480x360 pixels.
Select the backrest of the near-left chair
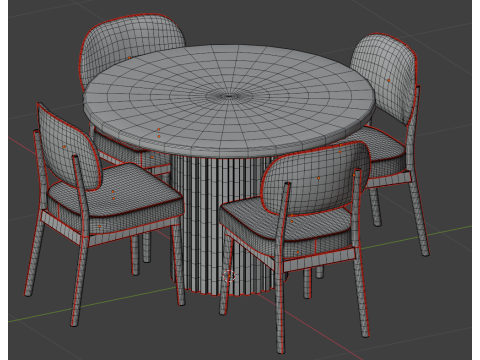[x=68, y=147]
